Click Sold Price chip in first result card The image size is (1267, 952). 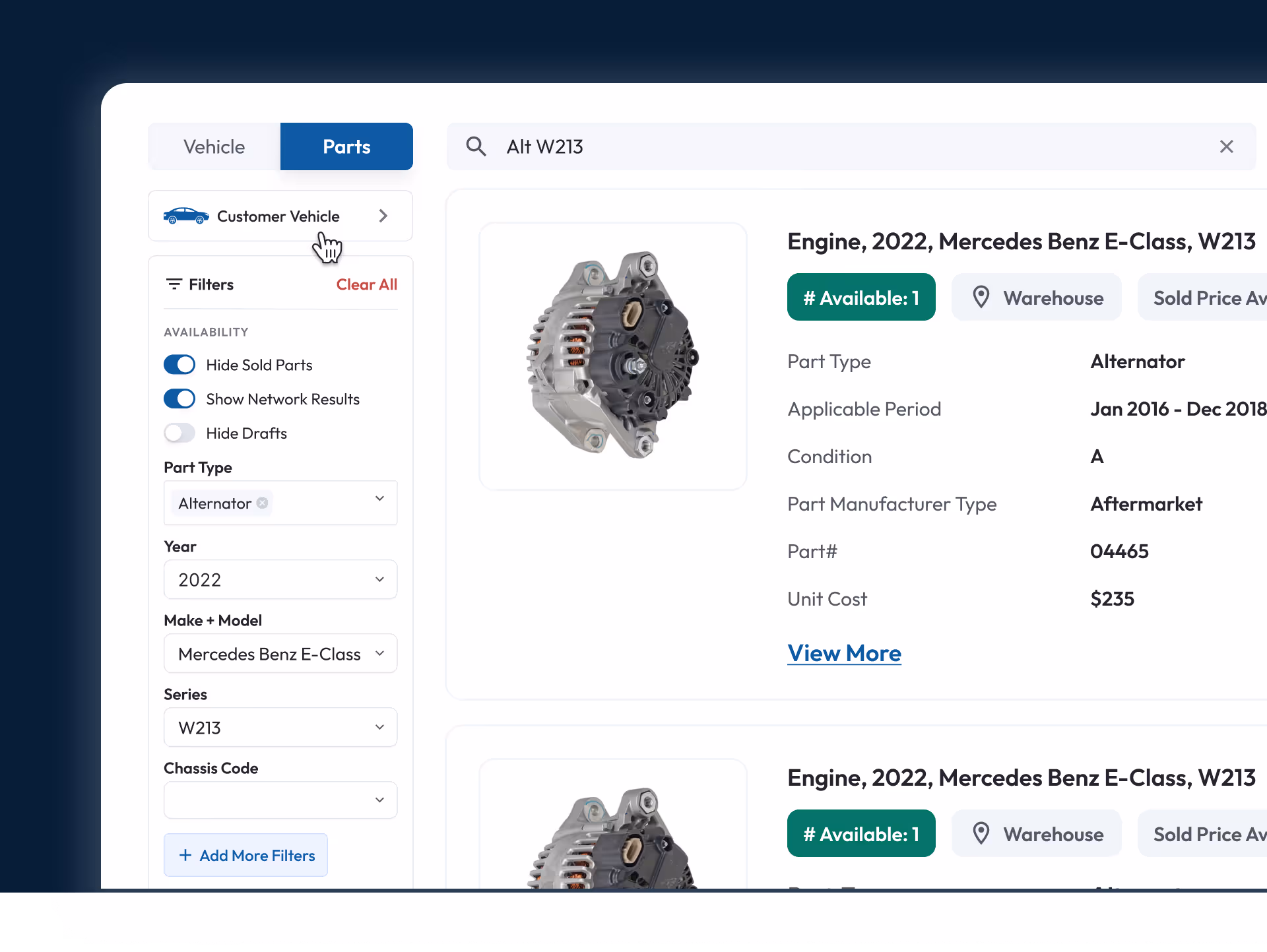tap(1202, 297)
